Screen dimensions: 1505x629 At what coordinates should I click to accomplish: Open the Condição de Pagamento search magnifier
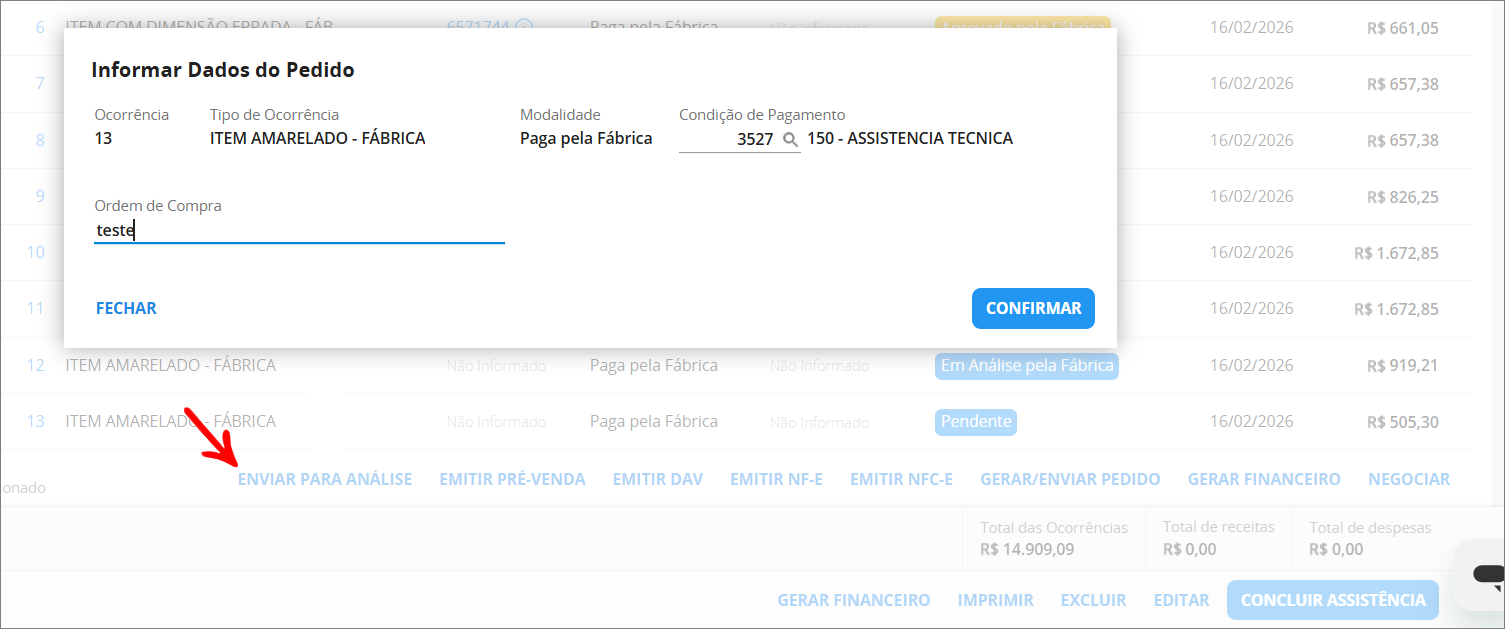790,139
